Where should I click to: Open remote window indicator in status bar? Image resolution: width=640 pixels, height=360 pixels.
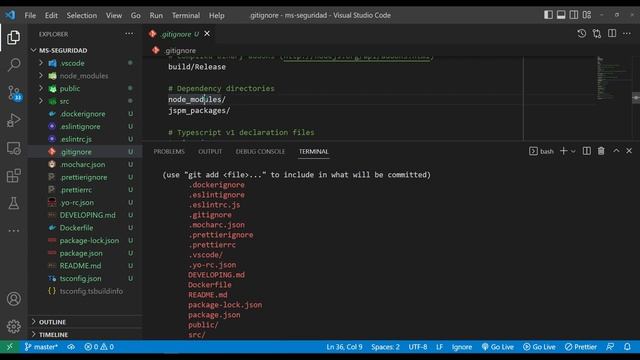click(x=9, y=347)
